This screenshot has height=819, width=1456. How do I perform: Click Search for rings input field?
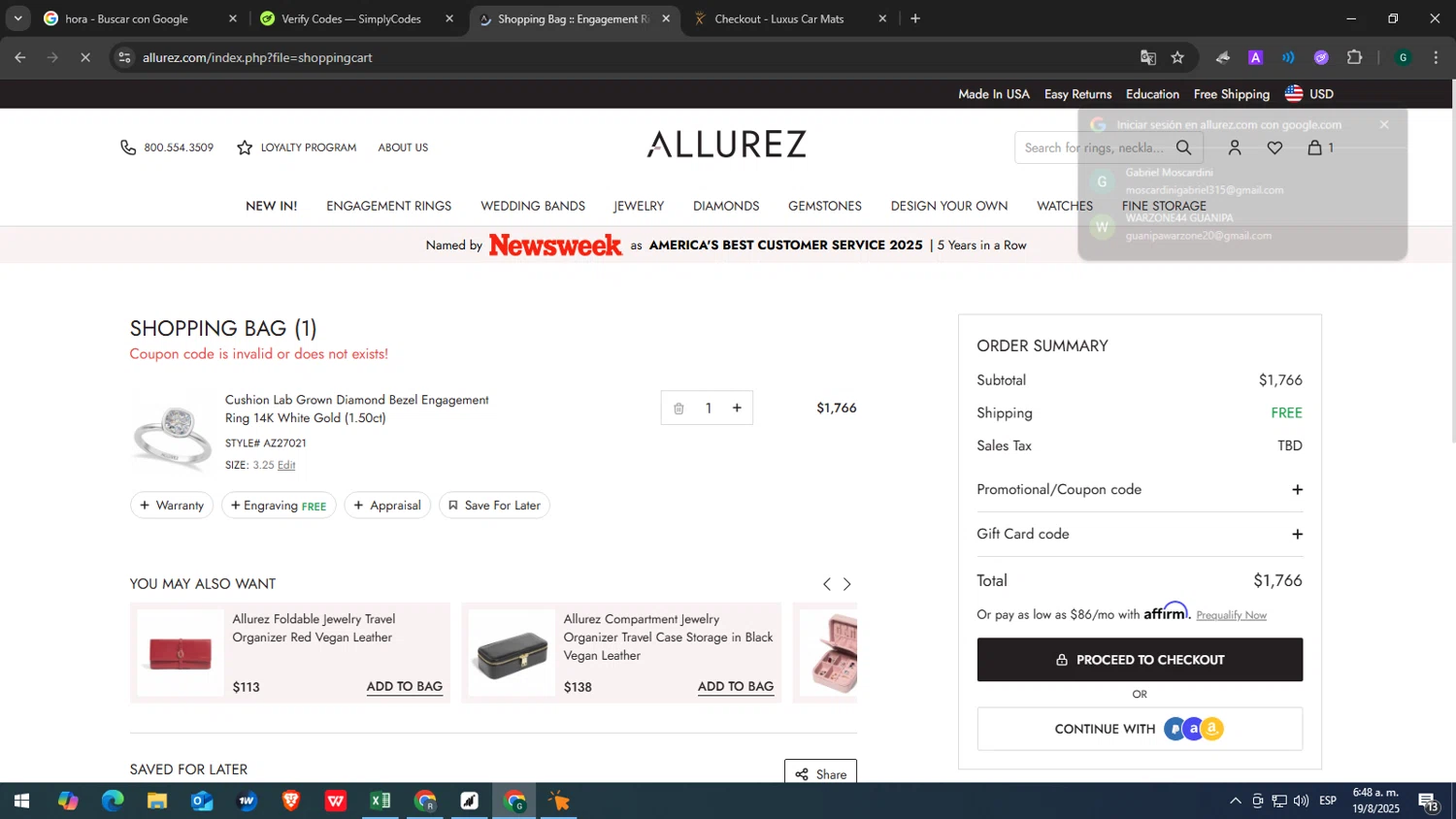coord(1094,147)
